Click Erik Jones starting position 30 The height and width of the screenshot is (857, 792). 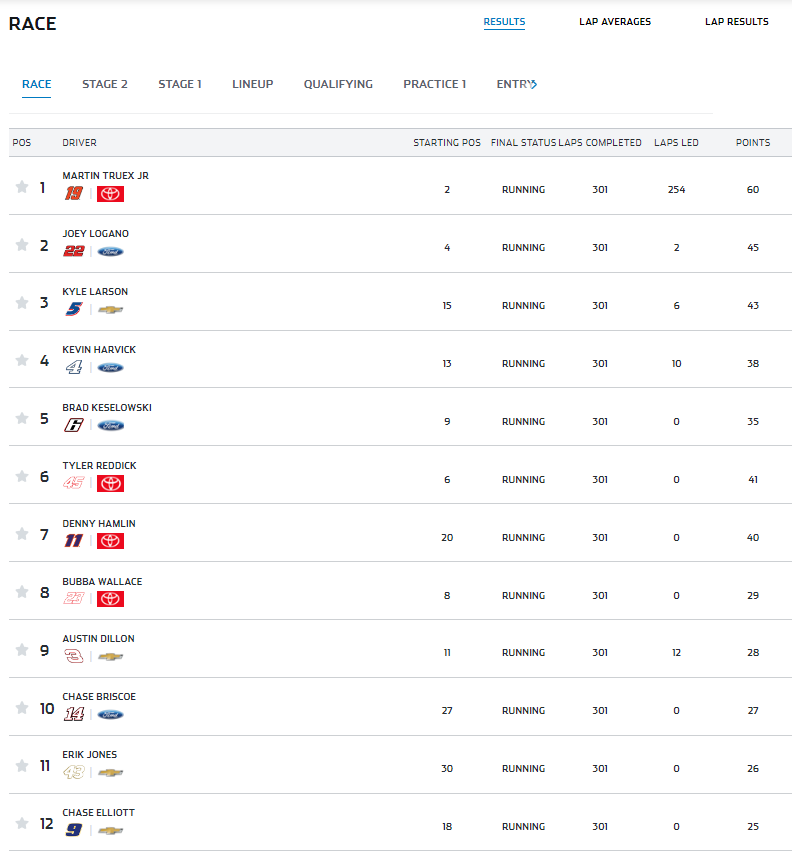[x=447, y=768]
